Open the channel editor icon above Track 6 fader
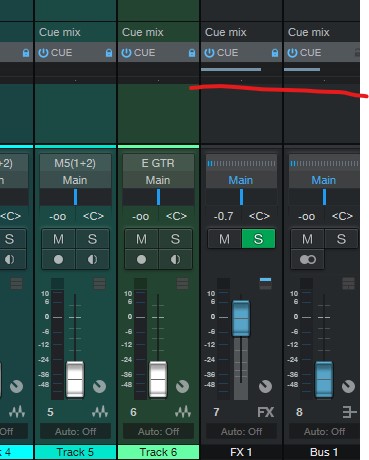Screen dimensions: 369x460 182,284
